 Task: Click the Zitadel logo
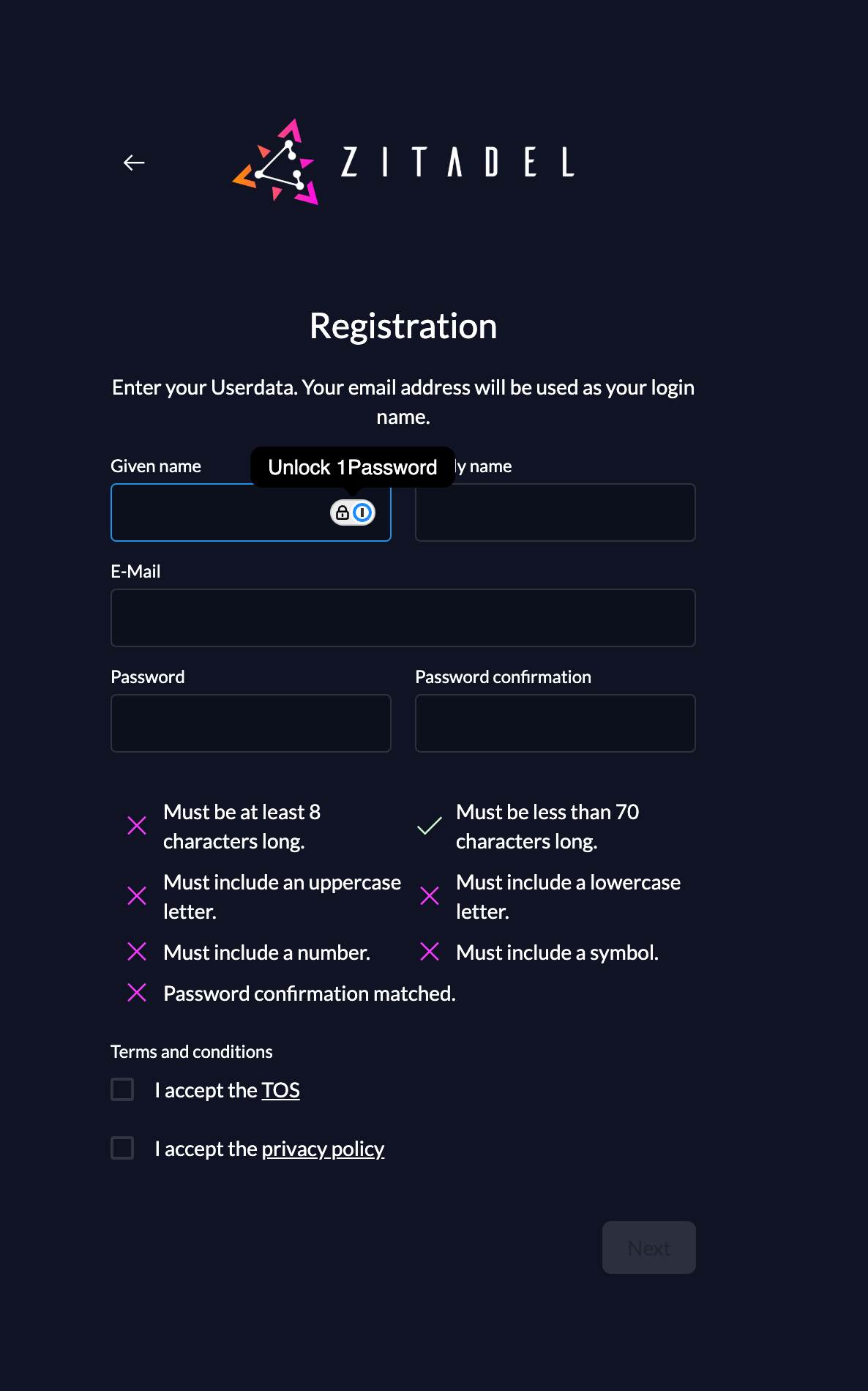pos(403,162)
